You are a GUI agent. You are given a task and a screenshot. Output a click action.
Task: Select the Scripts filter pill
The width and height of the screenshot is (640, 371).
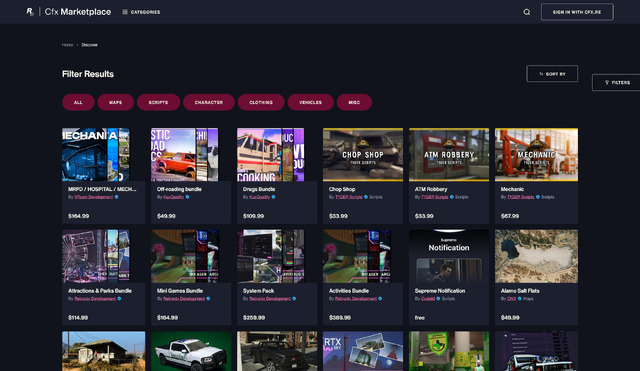point(158,102)
